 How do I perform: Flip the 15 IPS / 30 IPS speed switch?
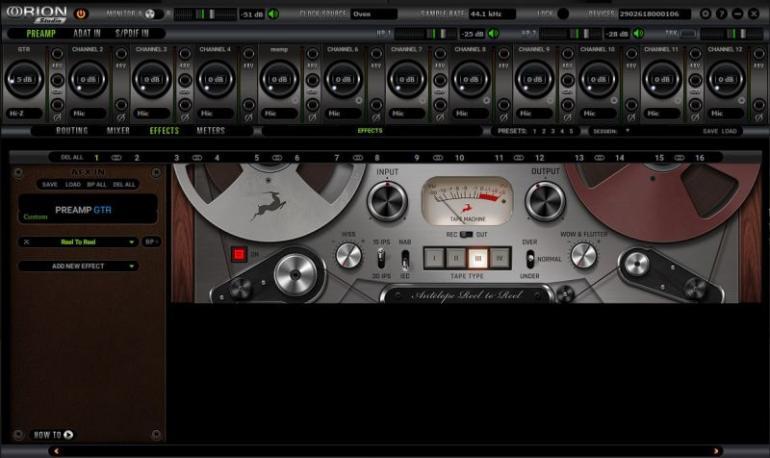tap(381, 258)
